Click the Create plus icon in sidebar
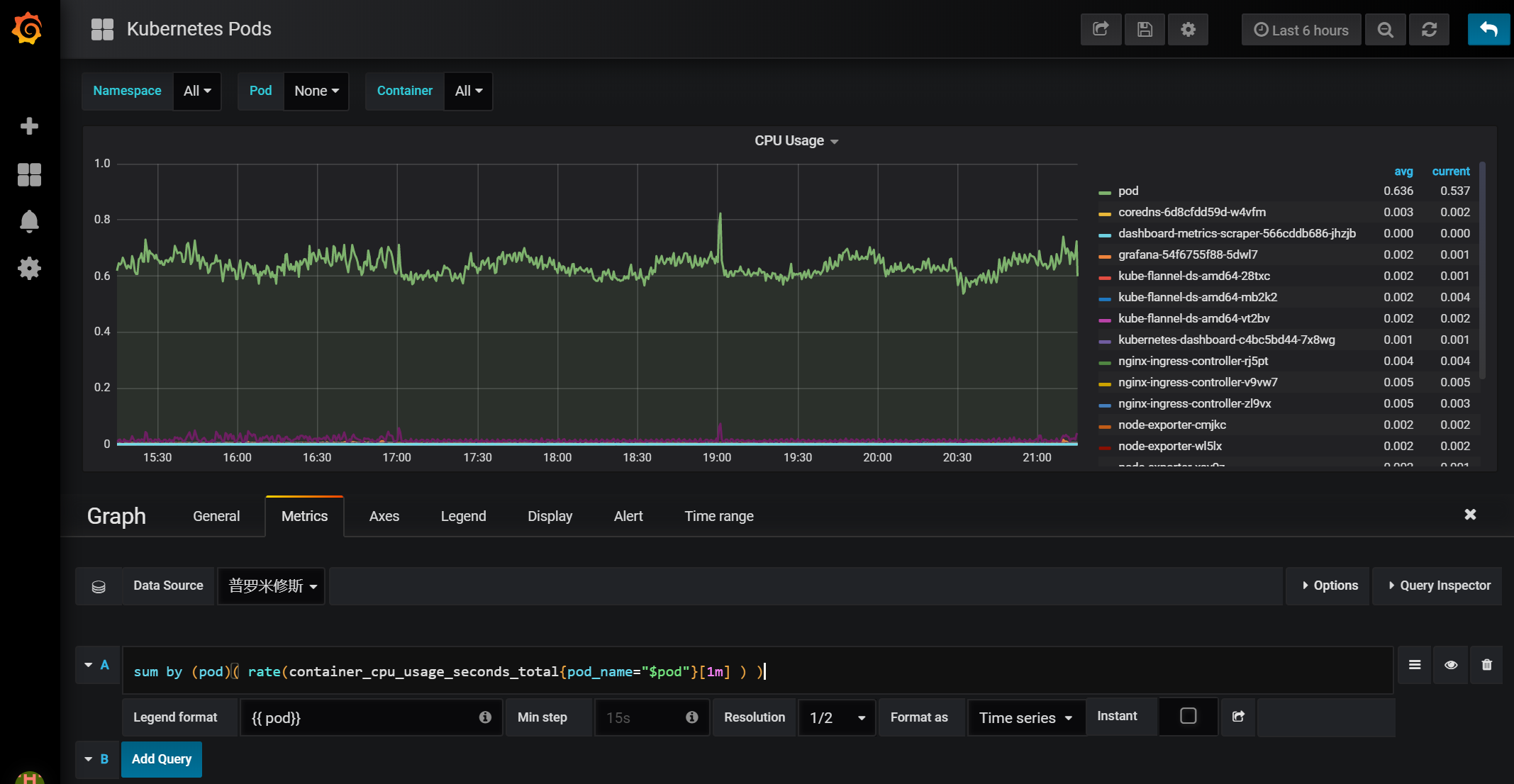Screen dimensions: 1514x784 click(x=29, y=126)
